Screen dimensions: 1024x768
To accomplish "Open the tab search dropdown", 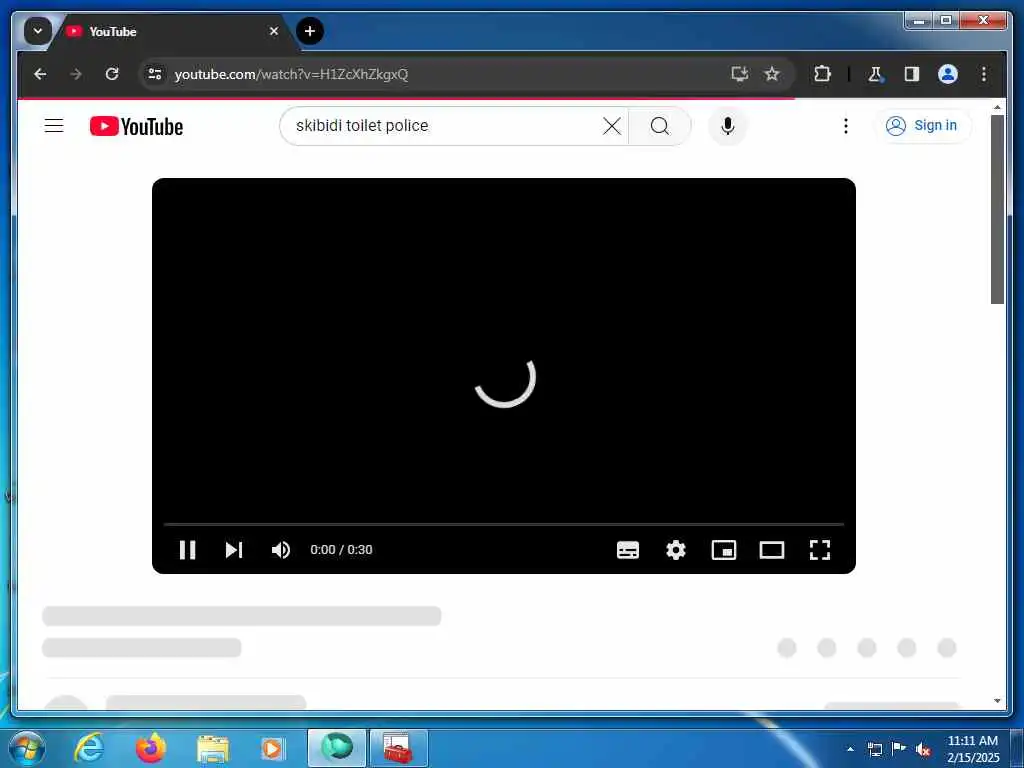I will pyautogui.click(x=38, y=31).
